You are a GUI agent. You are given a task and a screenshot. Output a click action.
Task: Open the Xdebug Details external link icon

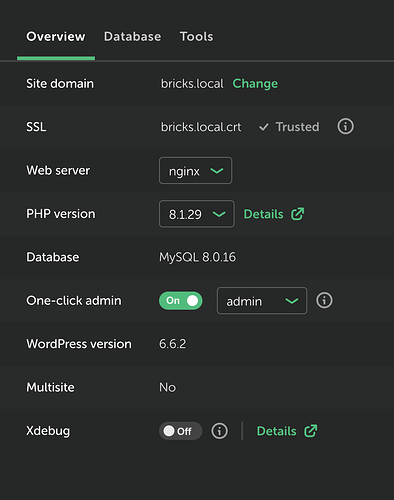tap(310, 431)
